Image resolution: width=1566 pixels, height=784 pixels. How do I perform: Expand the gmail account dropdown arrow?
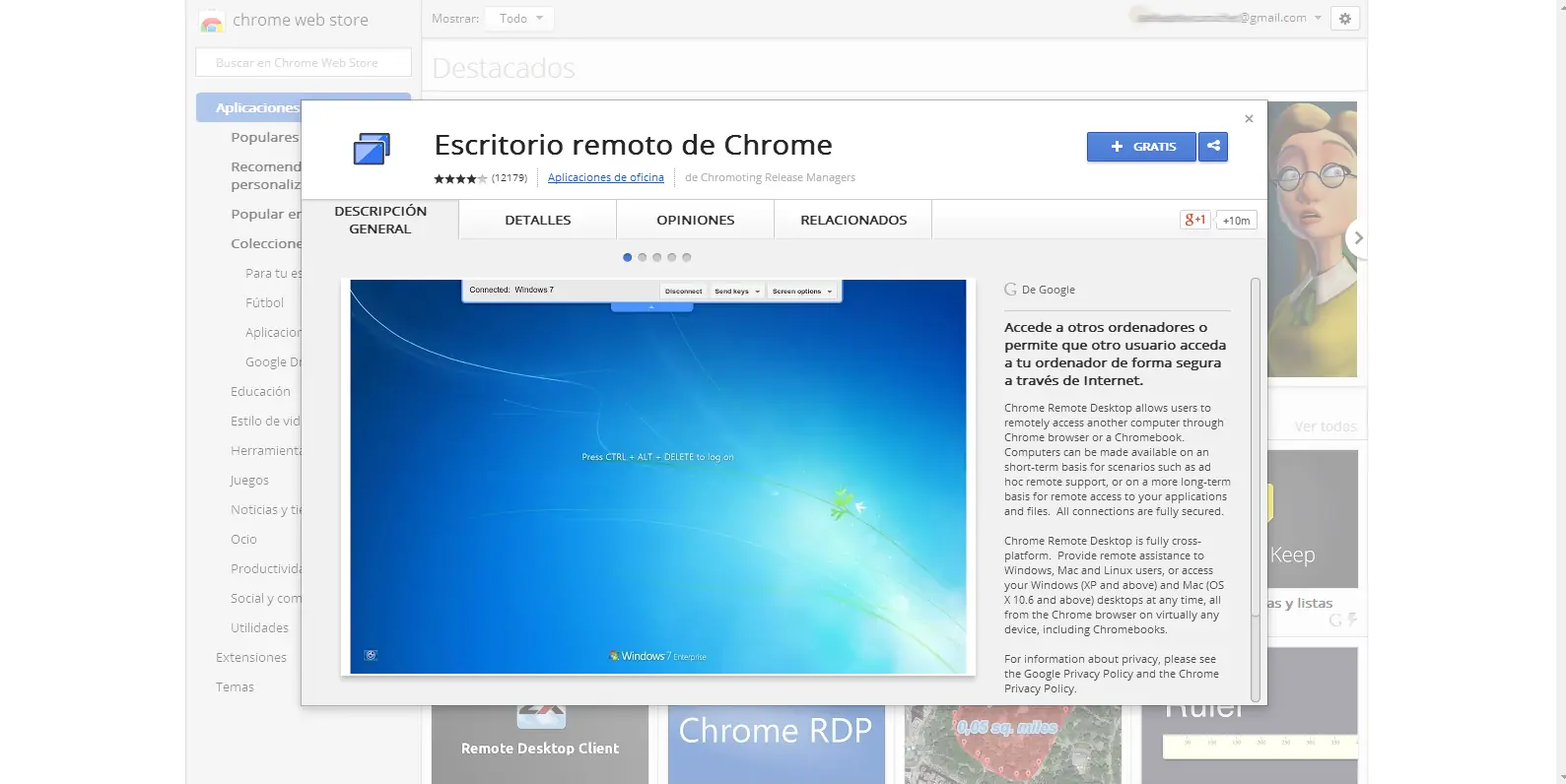click(1318, 18)
